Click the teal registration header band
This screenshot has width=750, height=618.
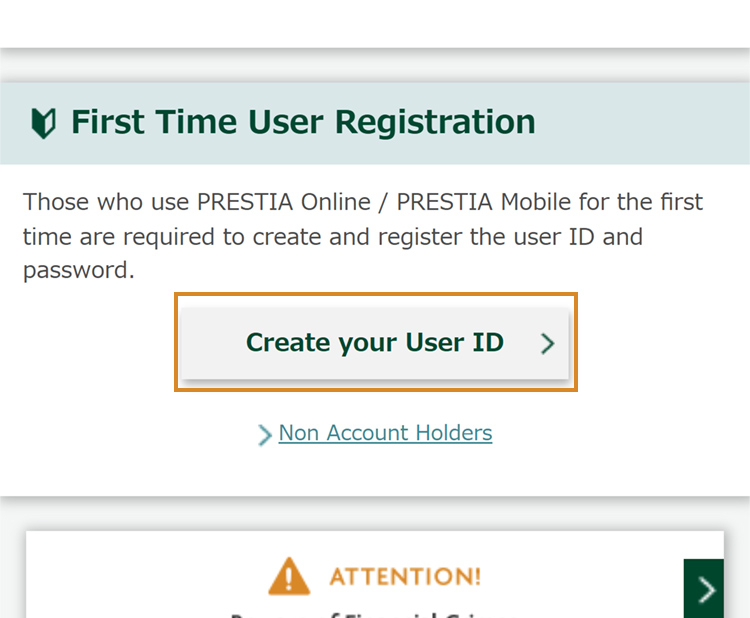640,122
